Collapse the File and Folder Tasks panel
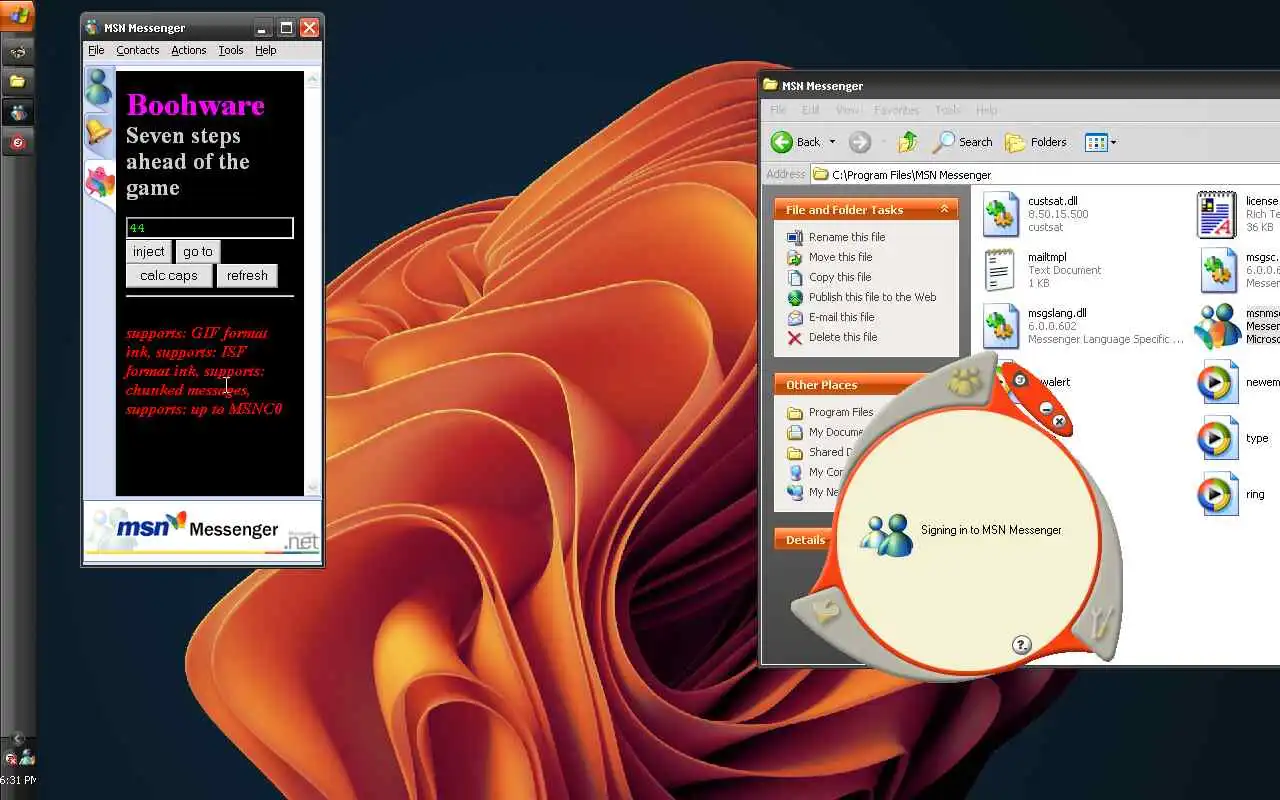Image resolution: width=1280 pixels, height=800 pixels. (944, 209)
